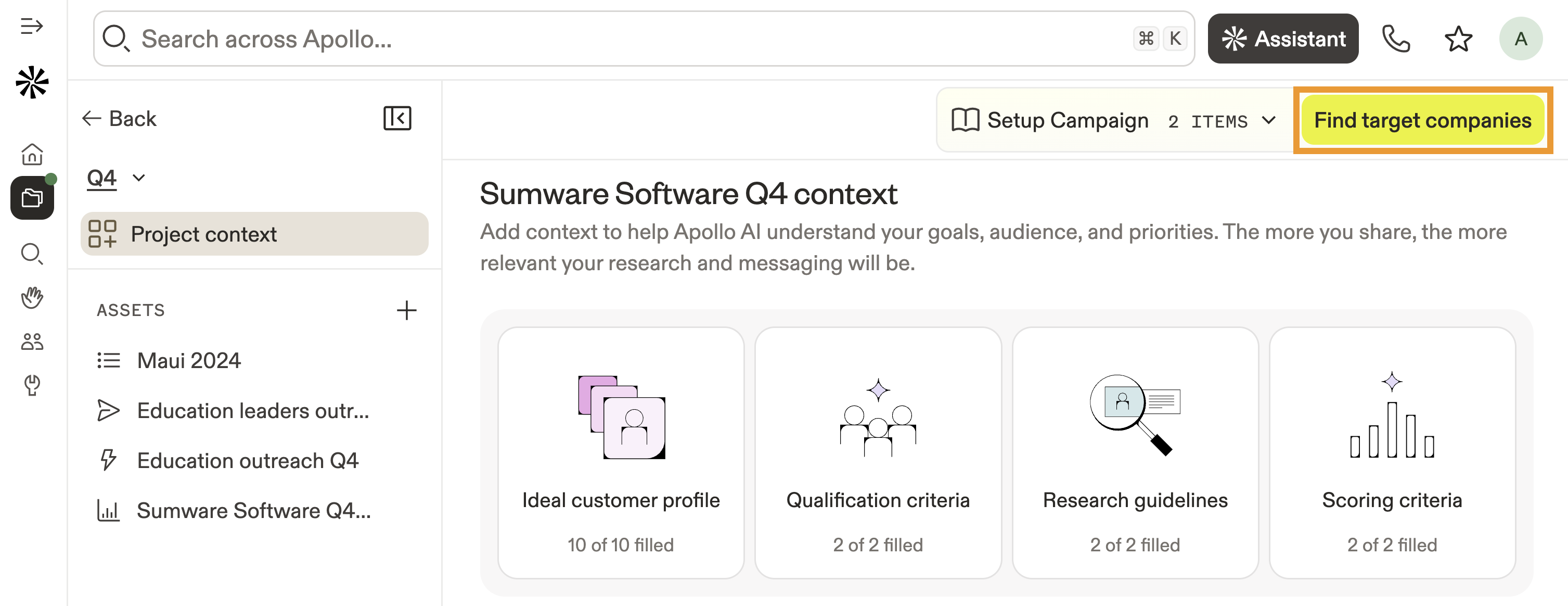The width and height of the screenshot is (1568, 606).
Task: Collapse the project side panel
Action: coord(397,118)
